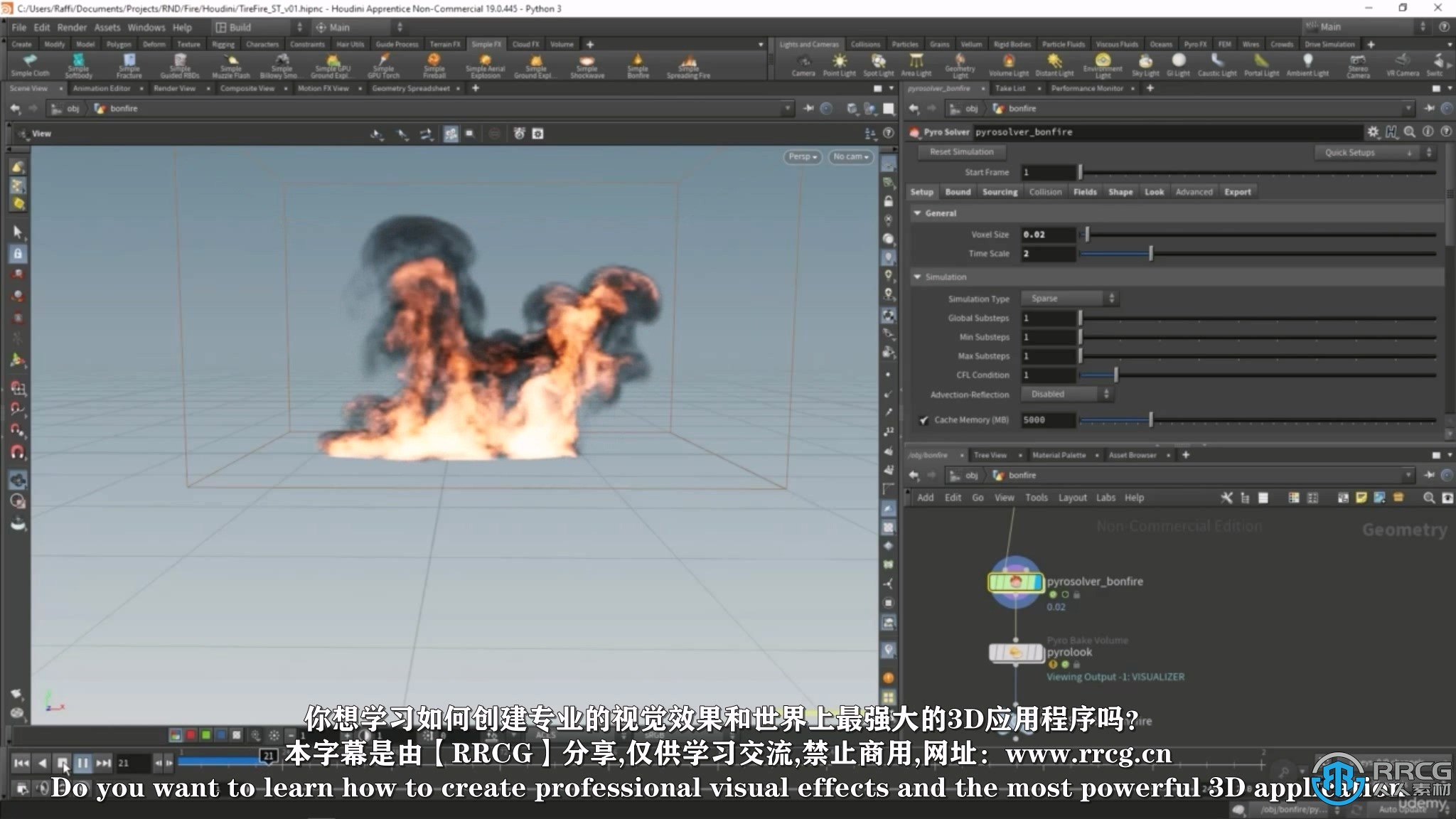Click the parameter search magnifier icon
This screenshot has width=1456, height=819.
tap(1409, 132)
